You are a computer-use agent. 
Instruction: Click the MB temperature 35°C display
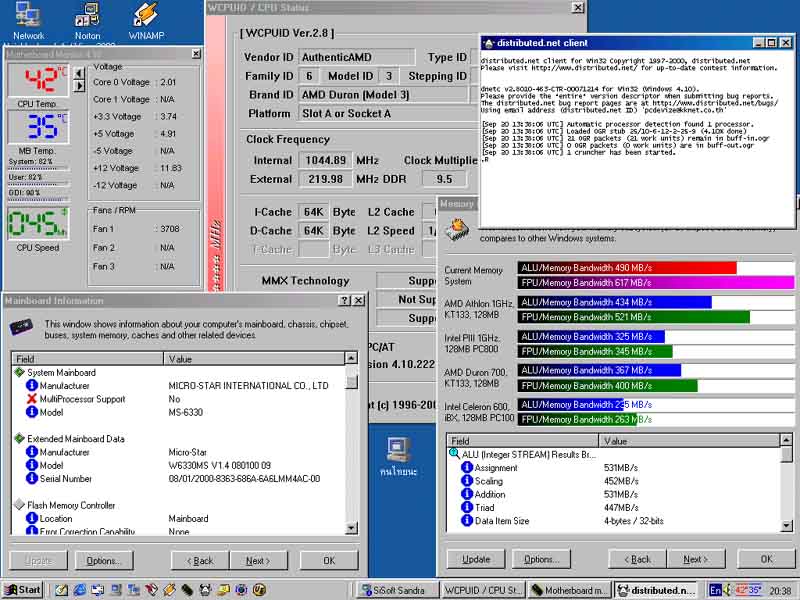click(38, 127)
